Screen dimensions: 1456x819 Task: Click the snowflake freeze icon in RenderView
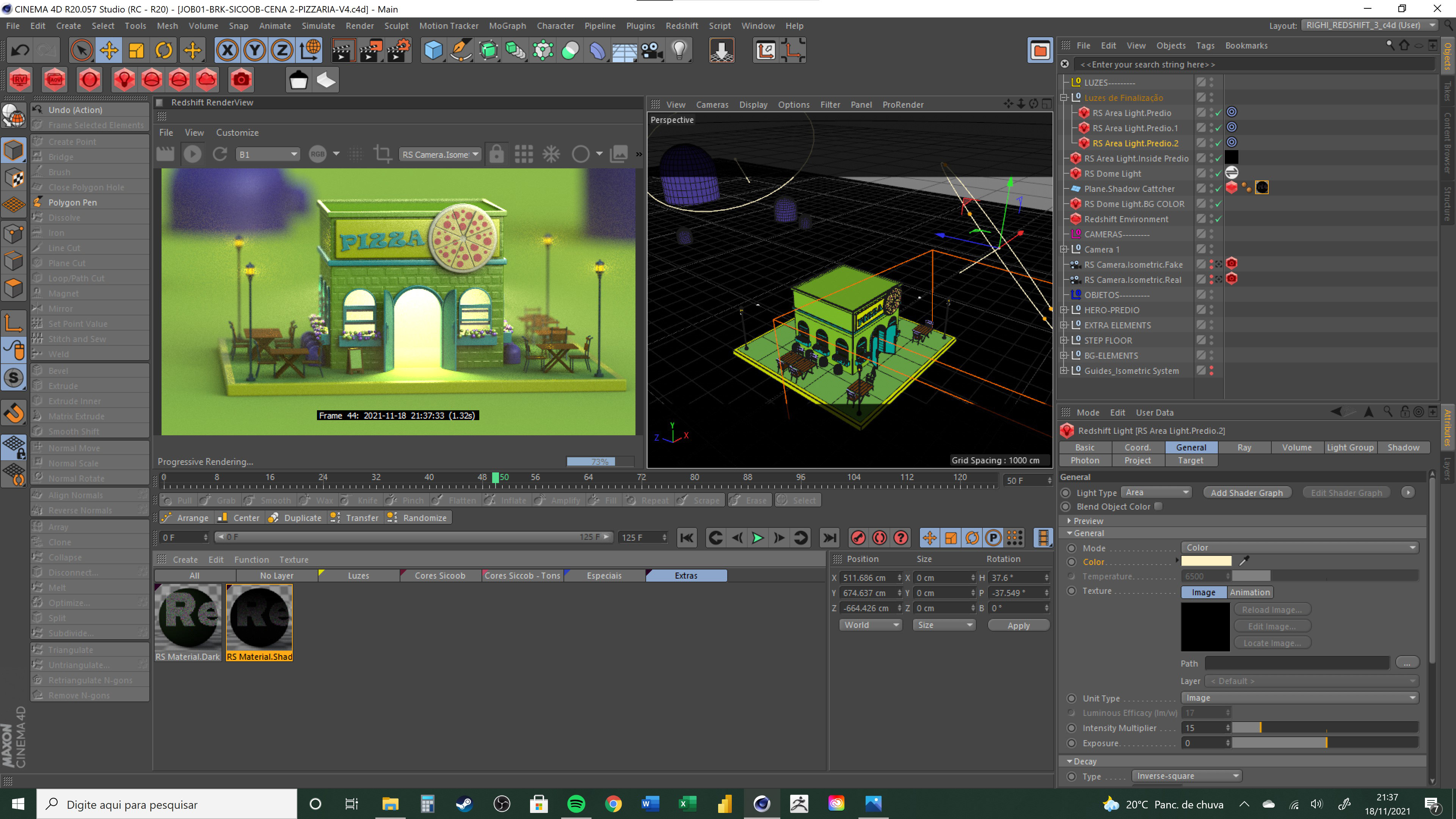coord(551,154)
